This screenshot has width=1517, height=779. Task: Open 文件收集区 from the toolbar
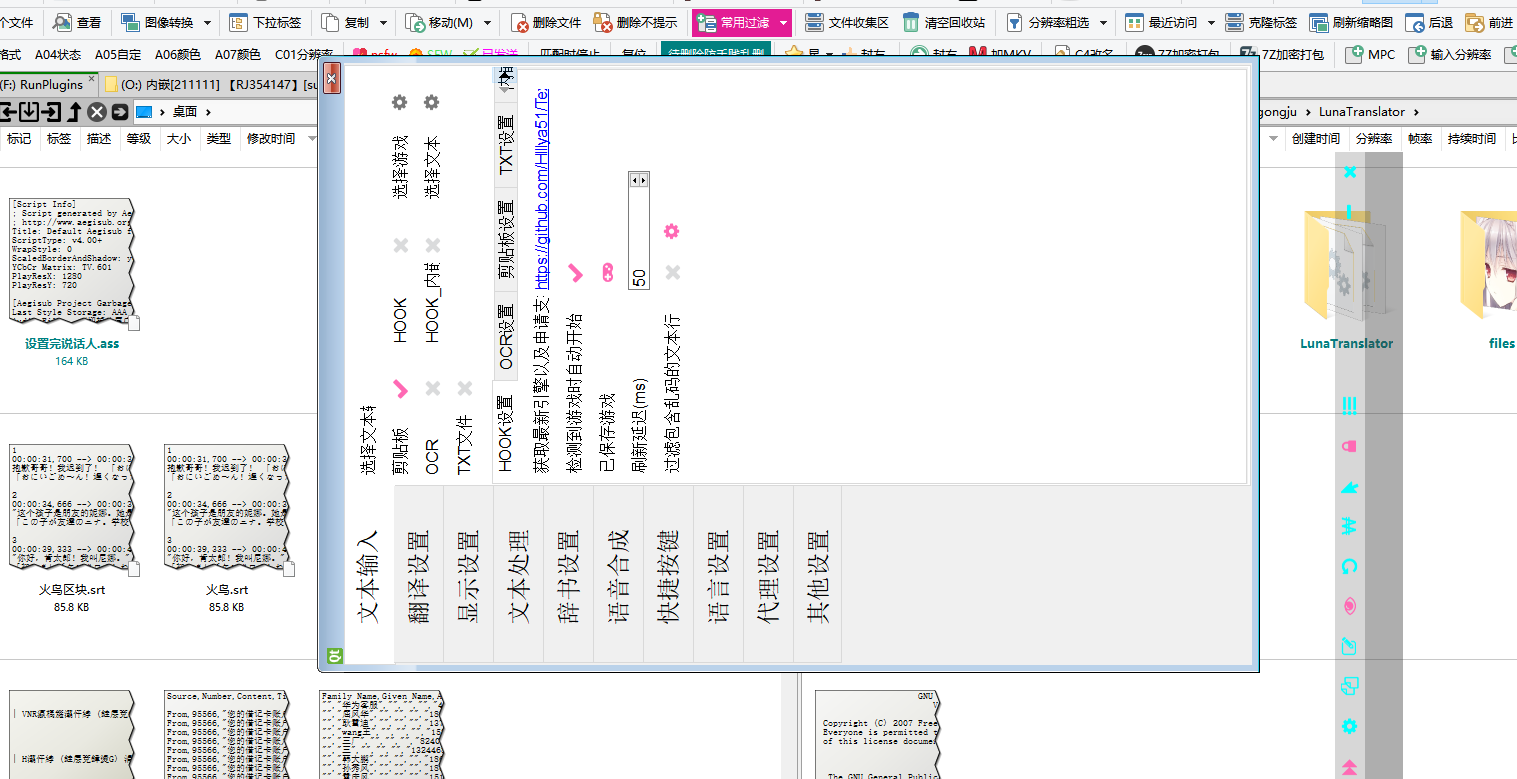(x=847, y=22)
